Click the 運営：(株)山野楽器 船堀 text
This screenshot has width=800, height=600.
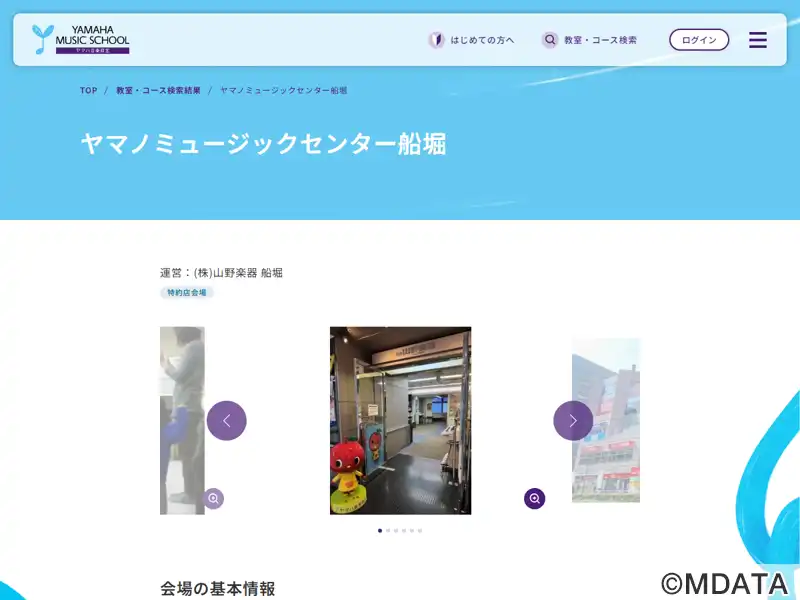[221, 273]
